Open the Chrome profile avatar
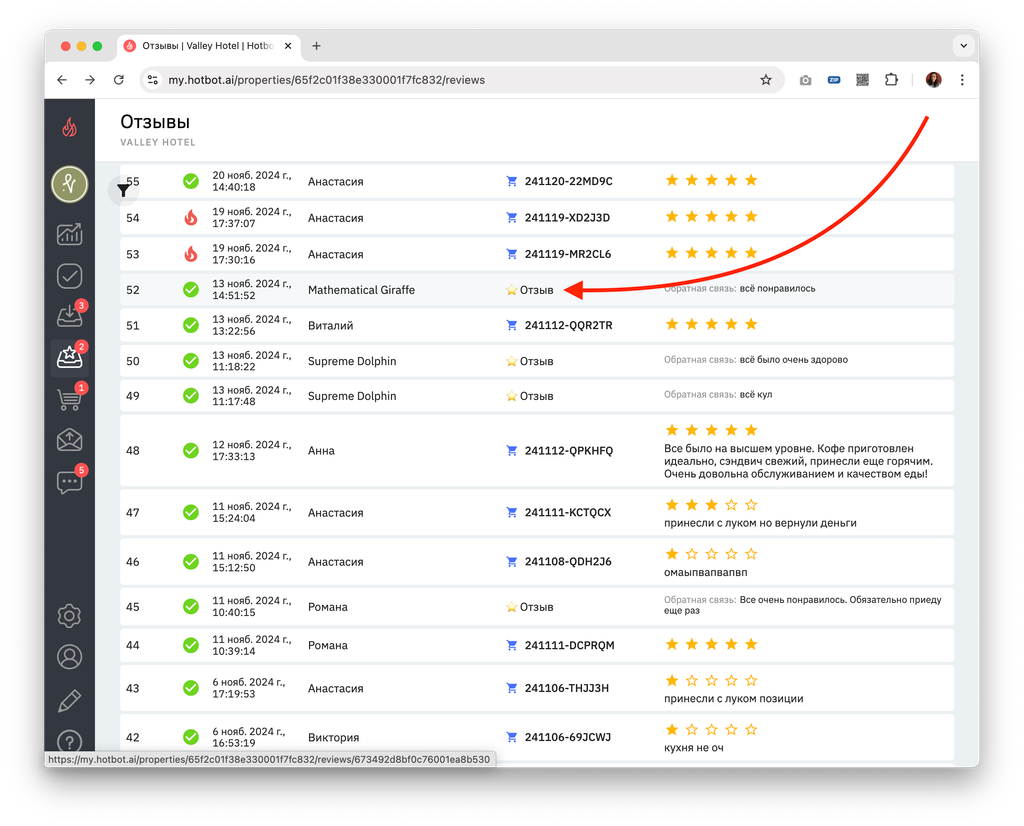The height and width of the screenshot is (826, 1024). pyautogui.click(x=933, y=80)
